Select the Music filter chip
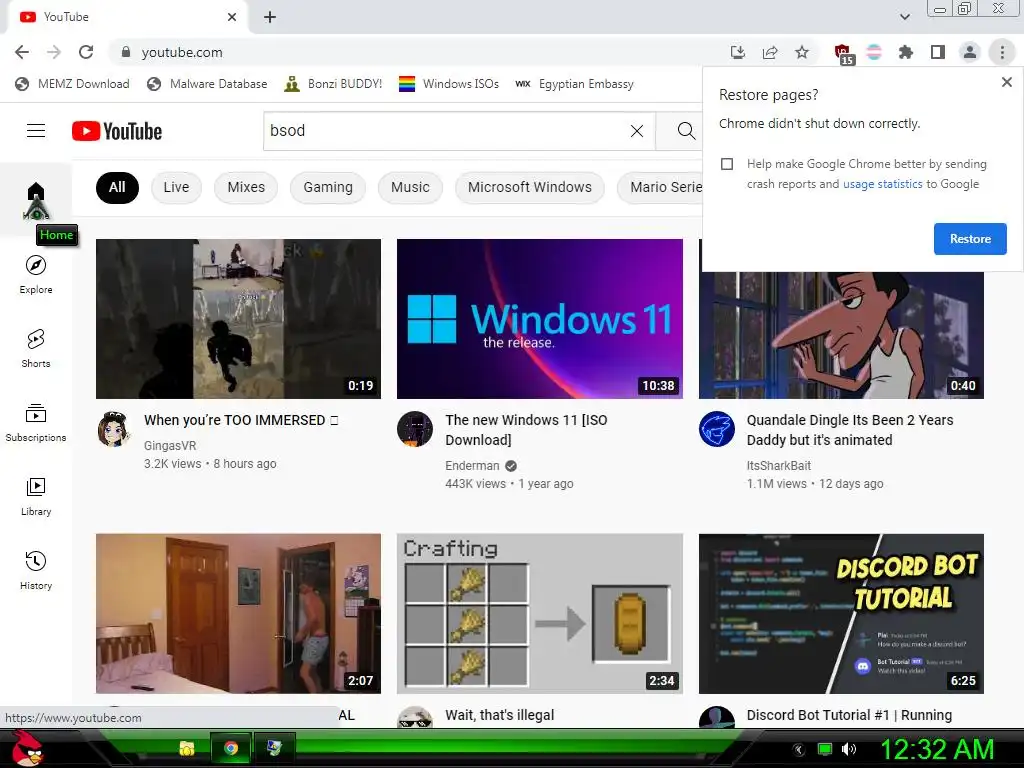Screen dimensions: 1024x768 (410, 187)
